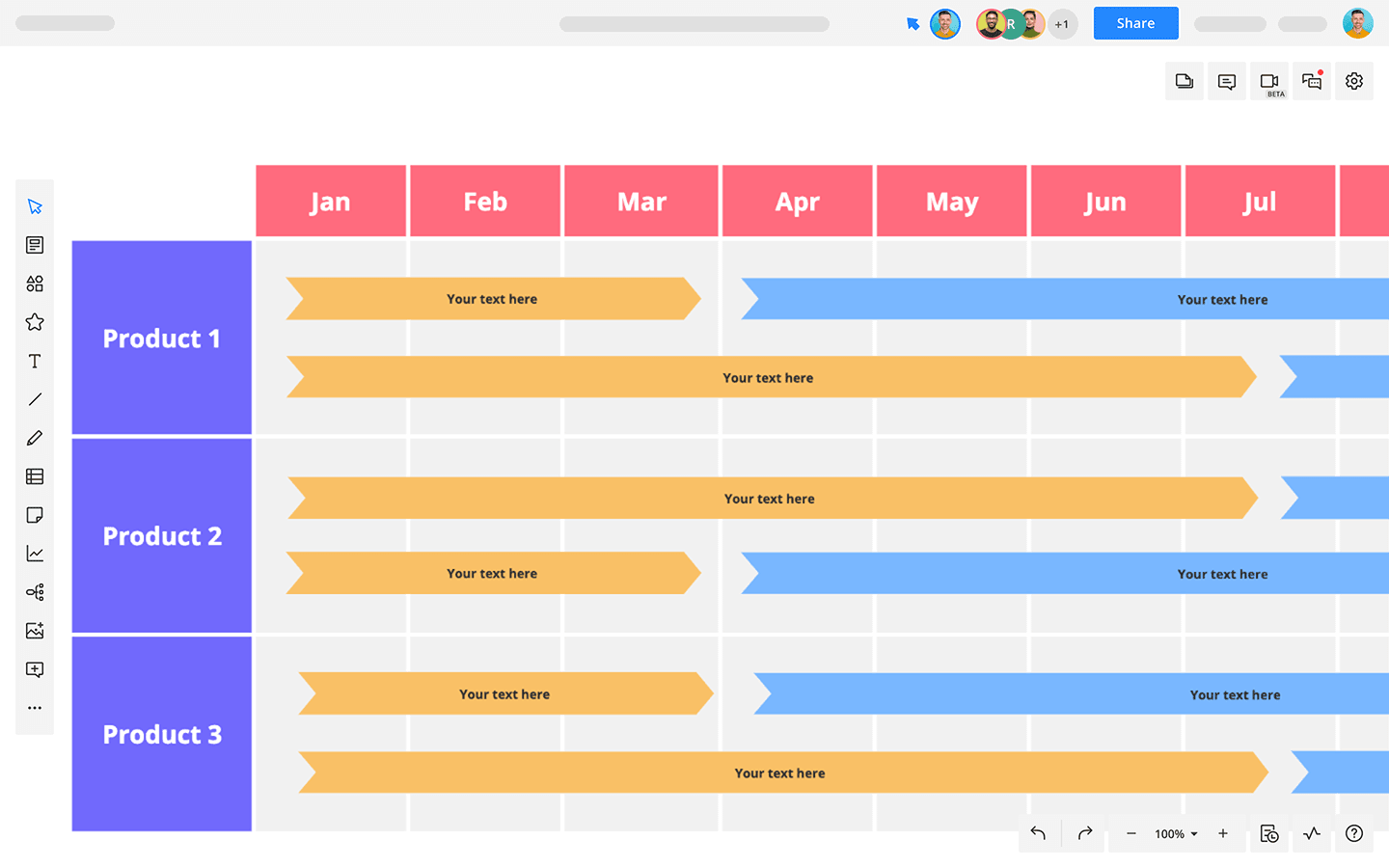This screenshot has height=868, width=1389.
Task: Select the cursor selection tool
Action: (35, 205)
